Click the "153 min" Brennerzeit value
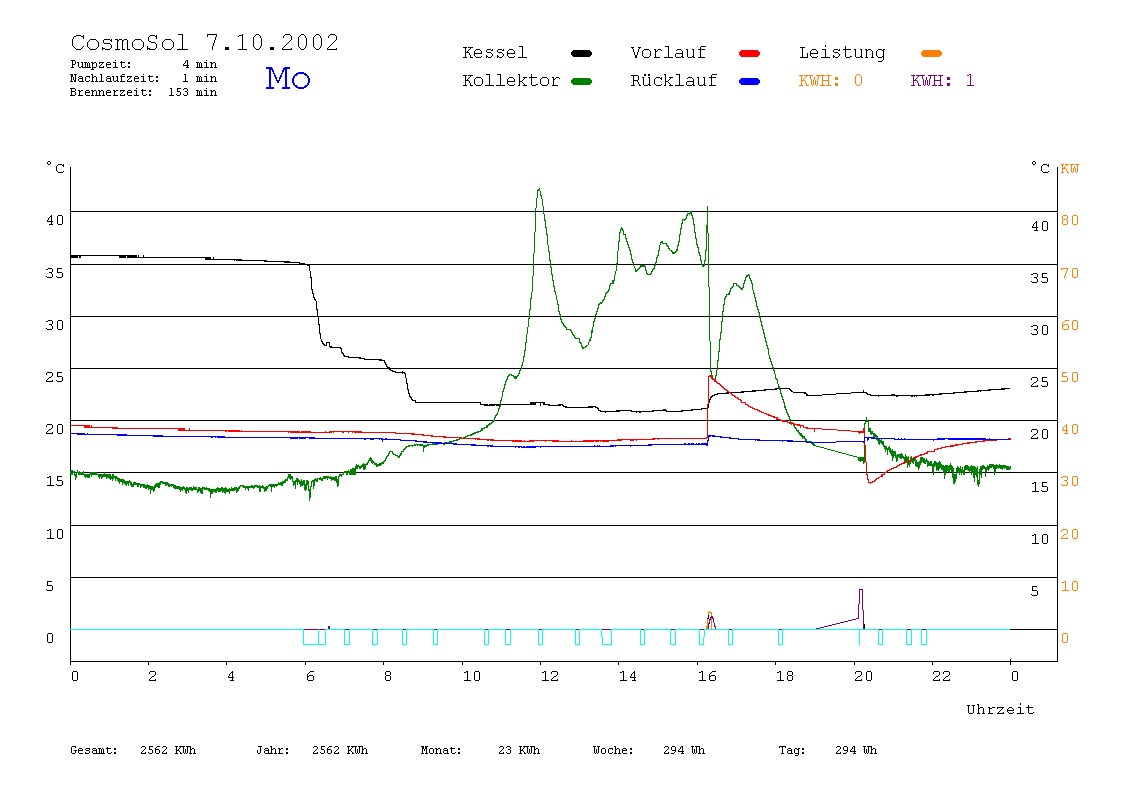The width and height of the screenshot is (1148, 812). tap(193, 92)
